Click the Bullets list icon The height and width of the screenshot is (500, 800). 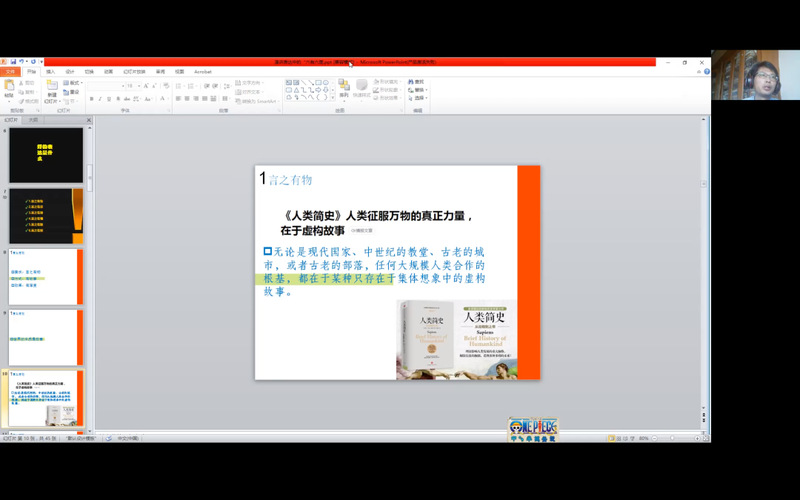coord(180,86)
